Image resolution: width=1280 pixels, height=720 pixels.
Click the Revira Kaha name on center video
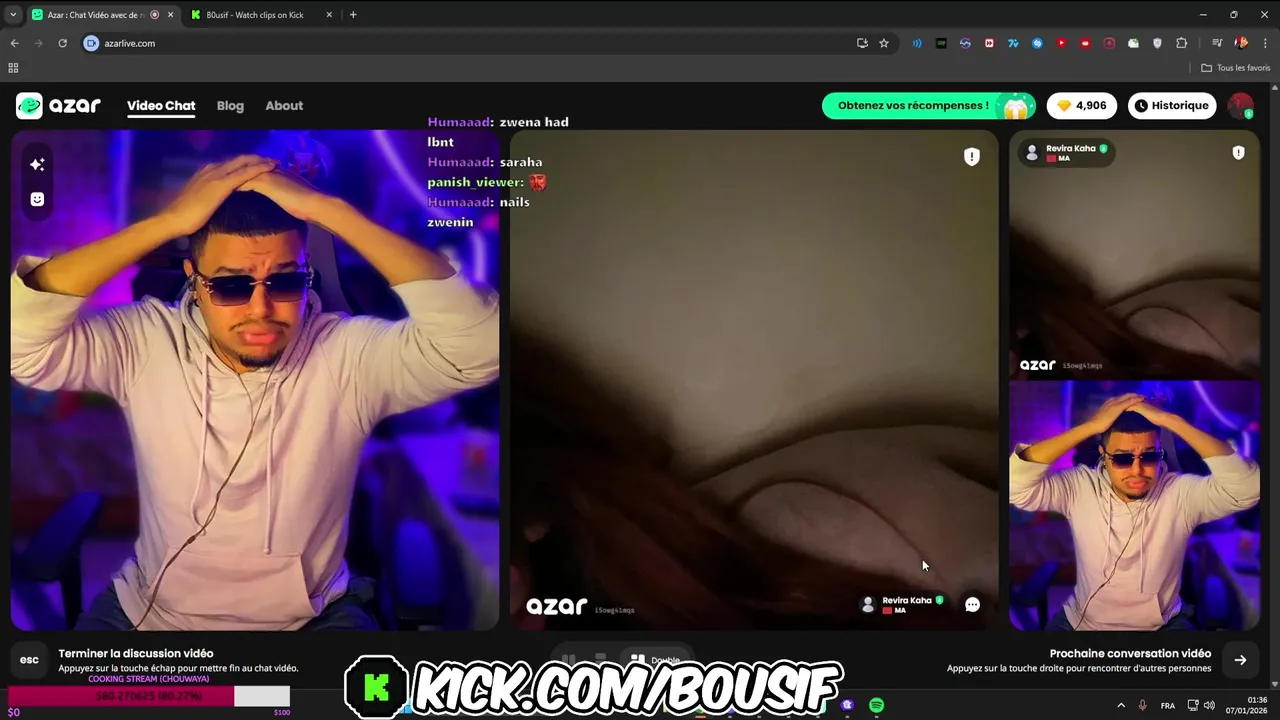click(906, 600)
